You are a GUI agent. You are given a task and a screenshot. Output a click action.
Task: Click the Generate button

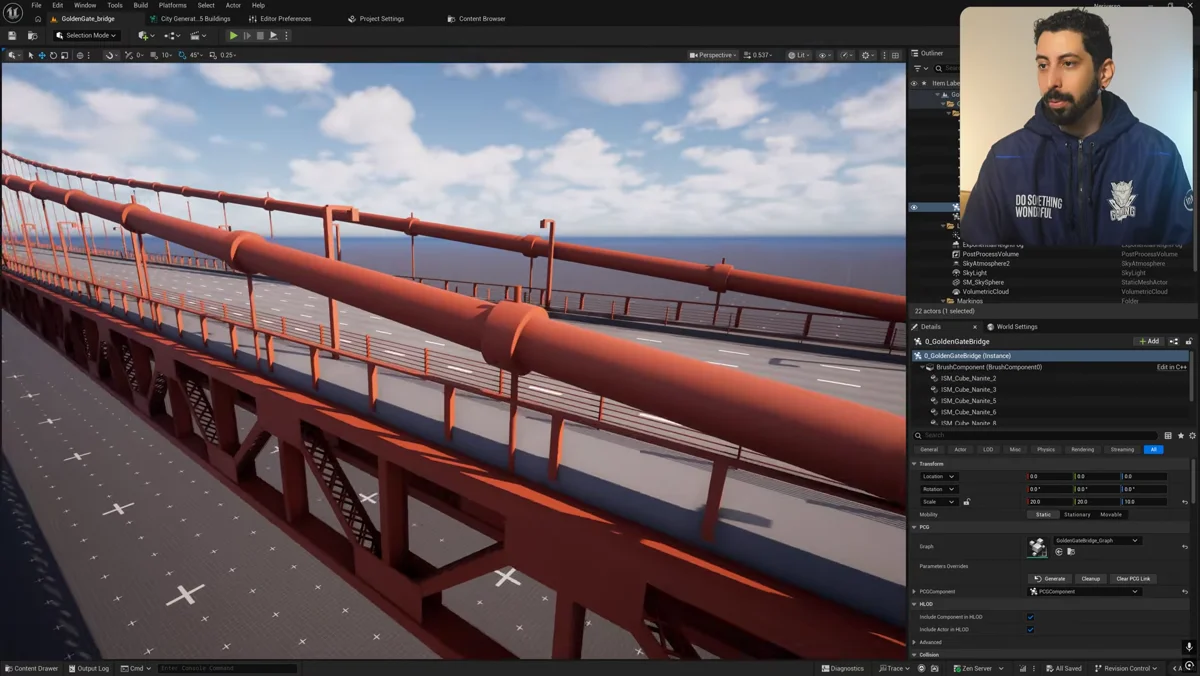(x=1050, y=579)
